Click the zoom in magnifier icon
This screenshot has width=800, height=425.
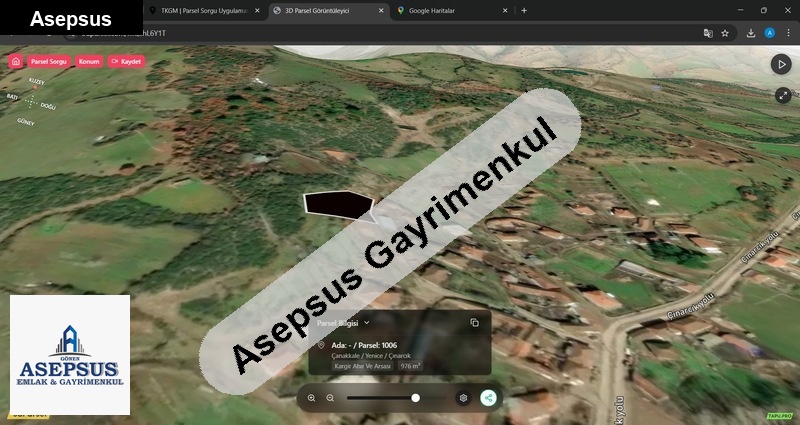[312, 398]
